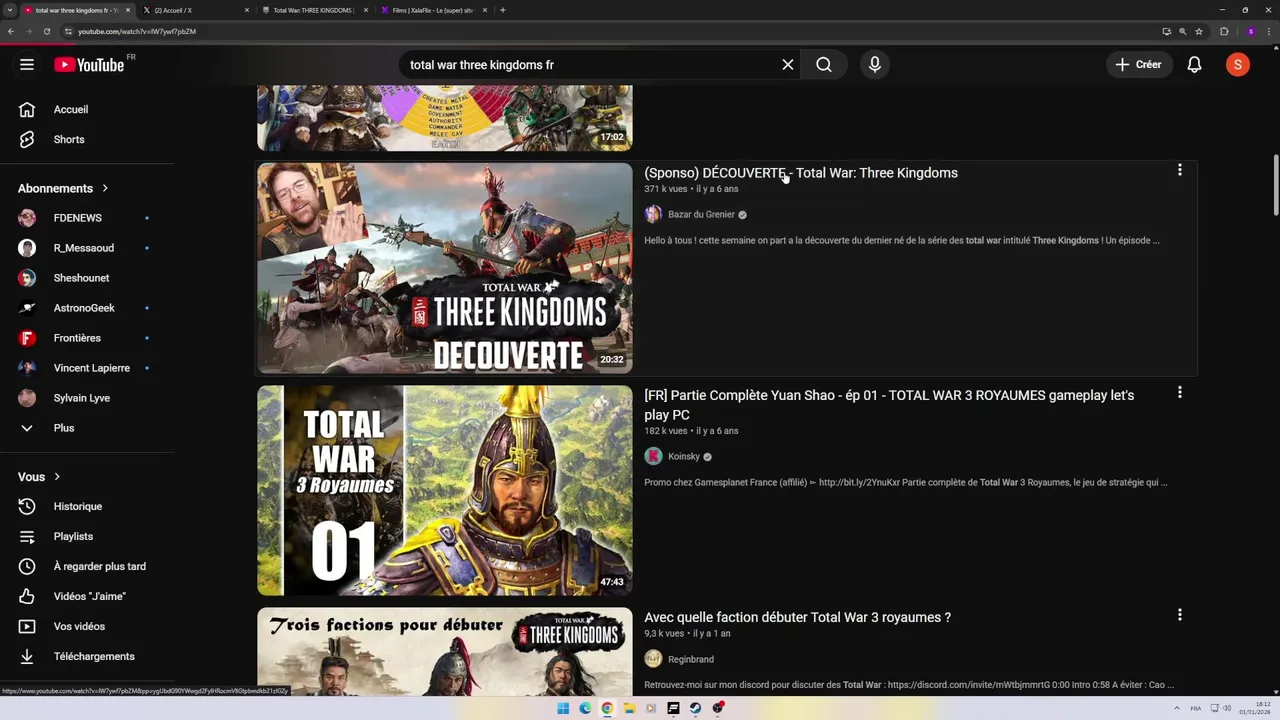1280x720 pixels.
Task: Open the Three Kingdoms DECOUVERTE thumbnail
Action: tap(445, 268)
